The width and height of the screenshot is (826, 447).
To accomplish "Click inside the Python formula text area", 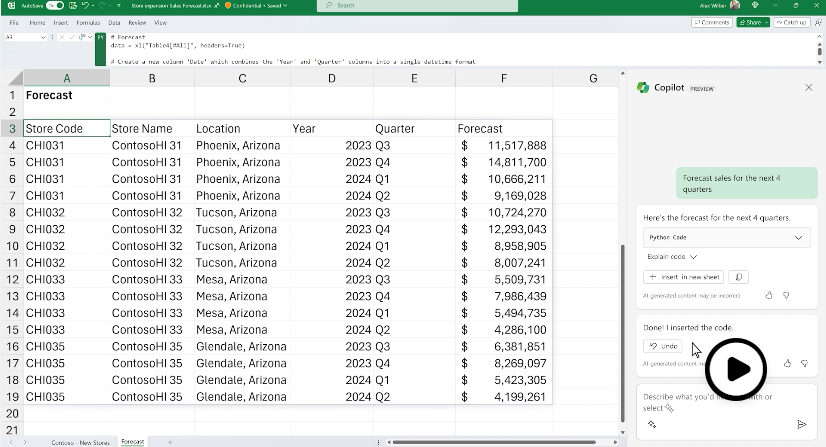I will pos(458,49).
